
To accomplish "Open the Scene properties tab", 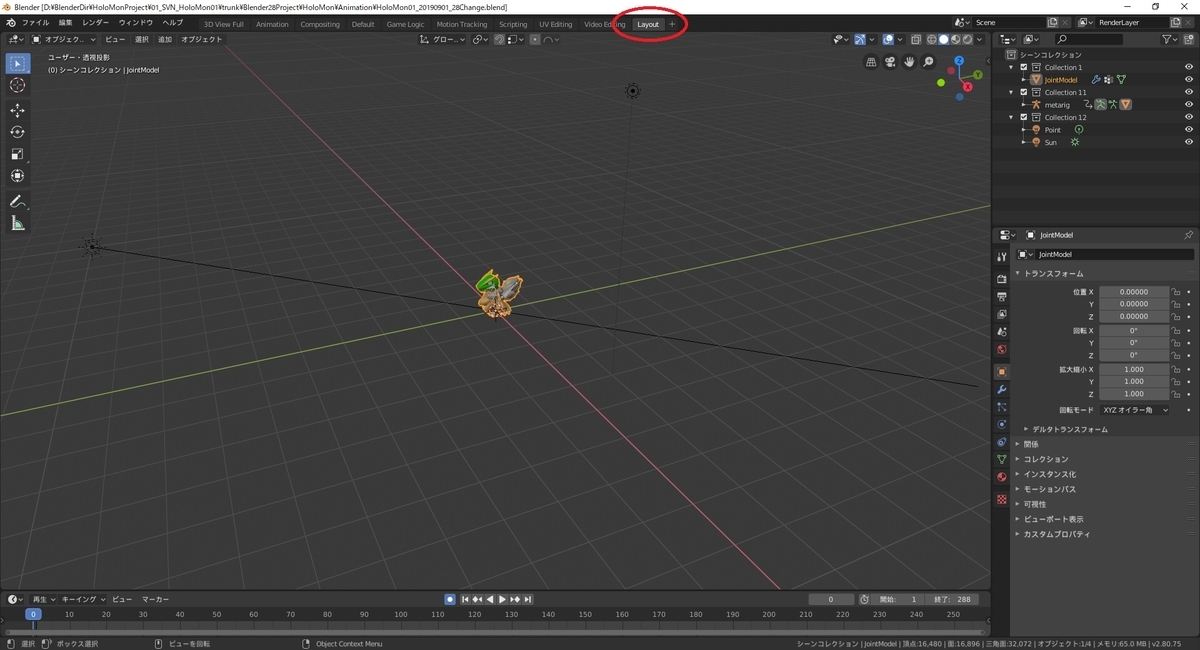I will tap(1002, 332).
